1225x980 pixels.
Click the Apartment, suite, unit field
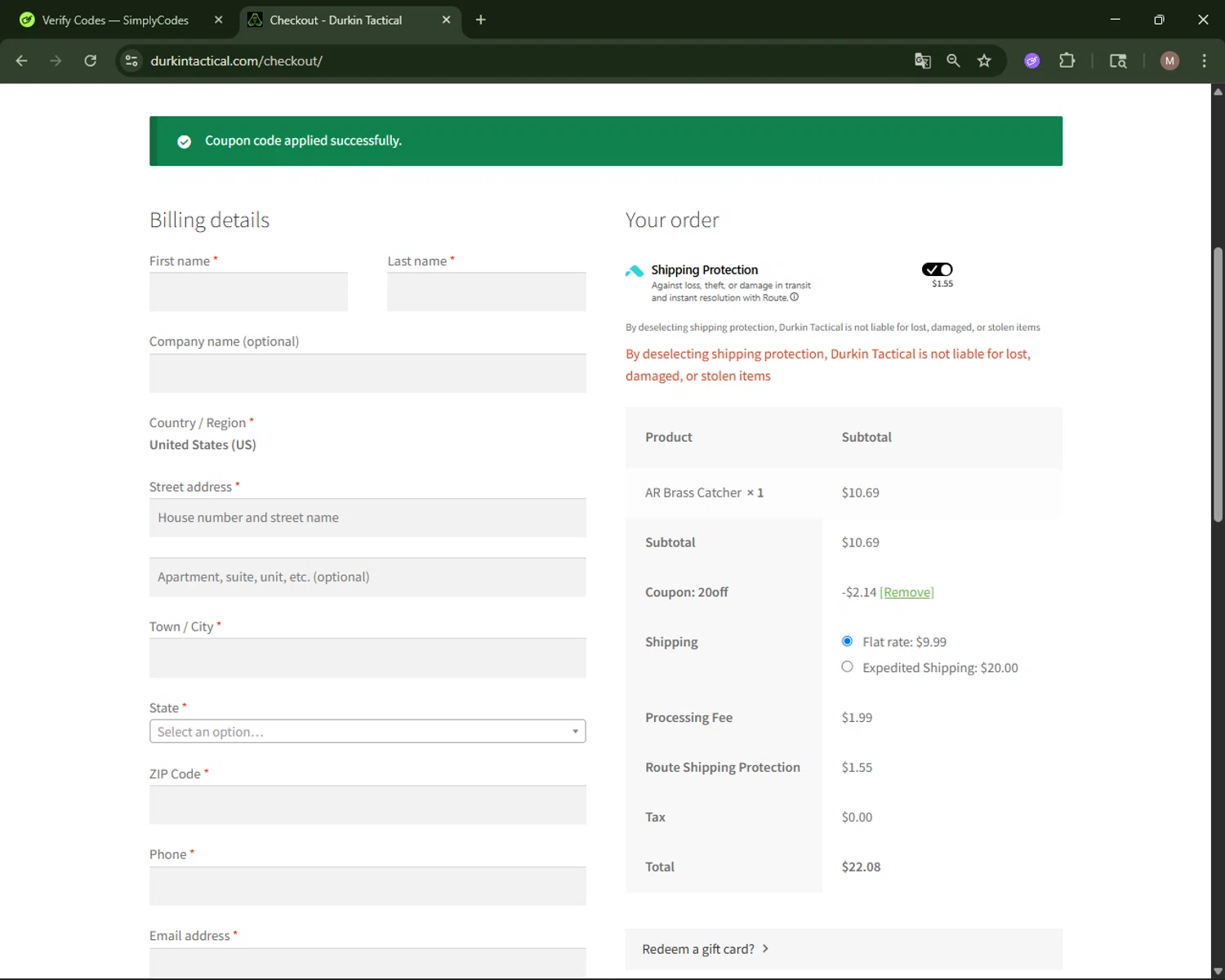point(367,577)
